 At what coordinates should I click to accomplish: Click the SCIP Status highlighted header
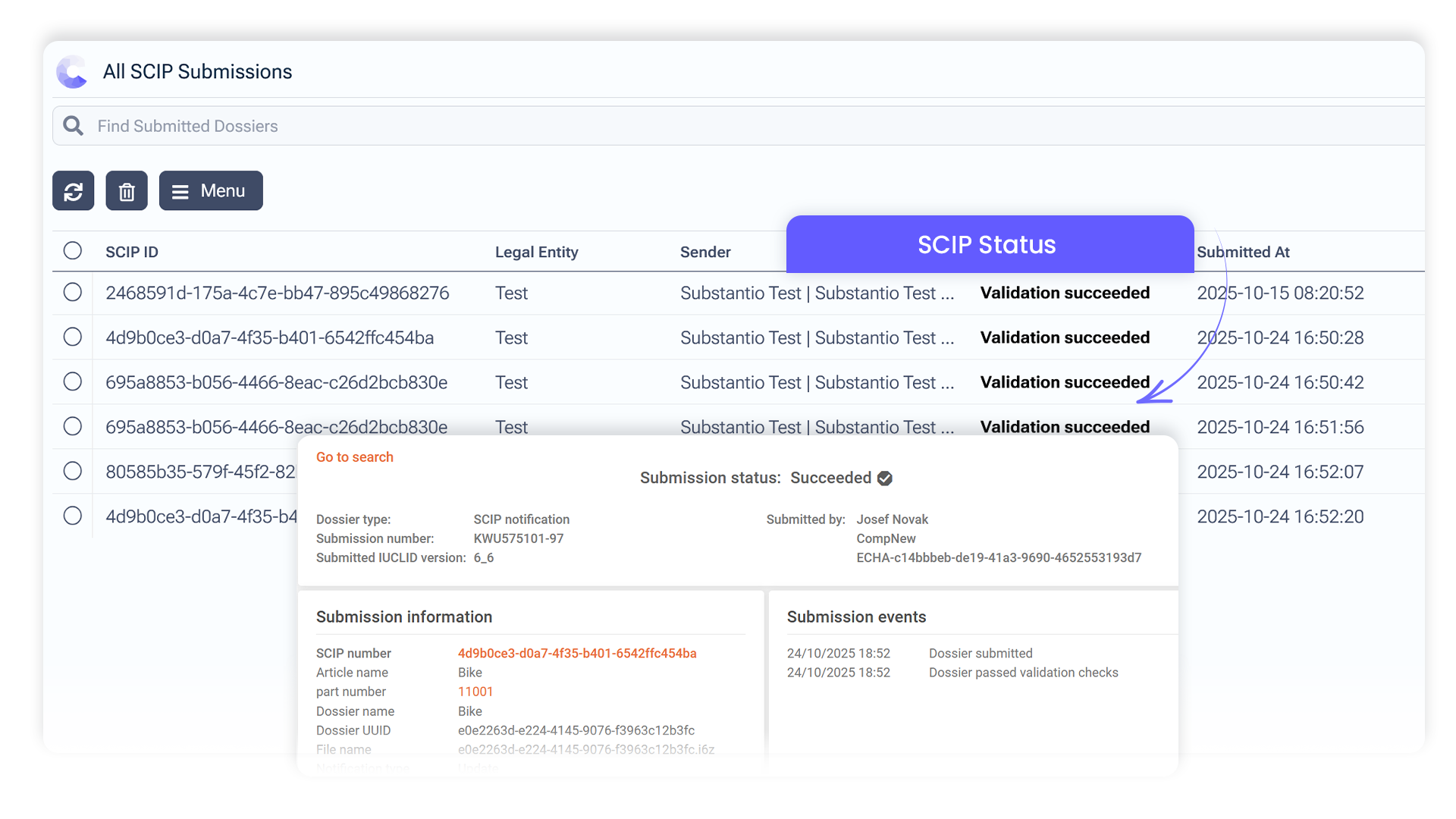pyautogui.click(x=986, y=245)
